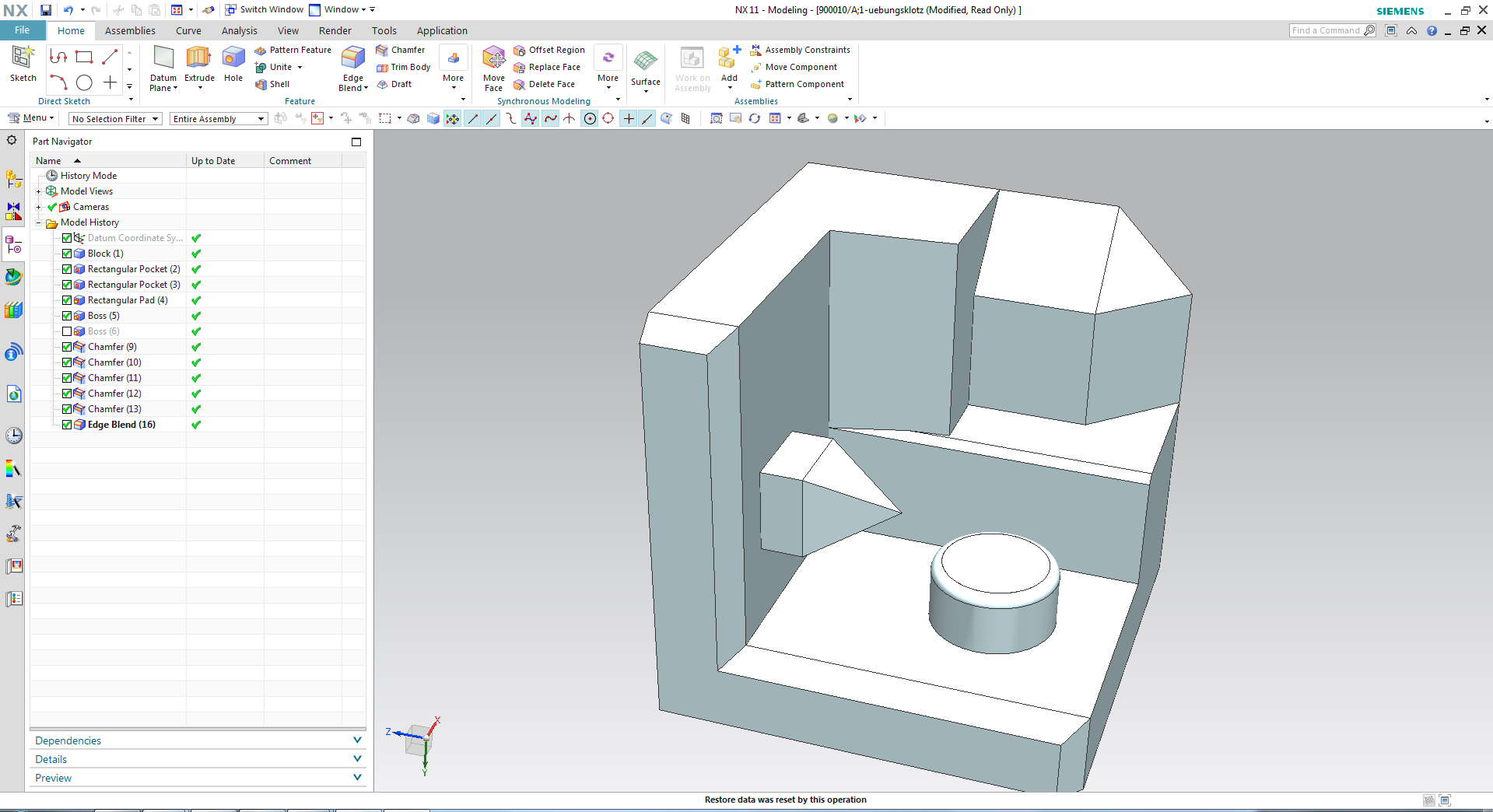Click Move Component command
The width and height of the screenshot is (1493, 812).
(794, 67)
